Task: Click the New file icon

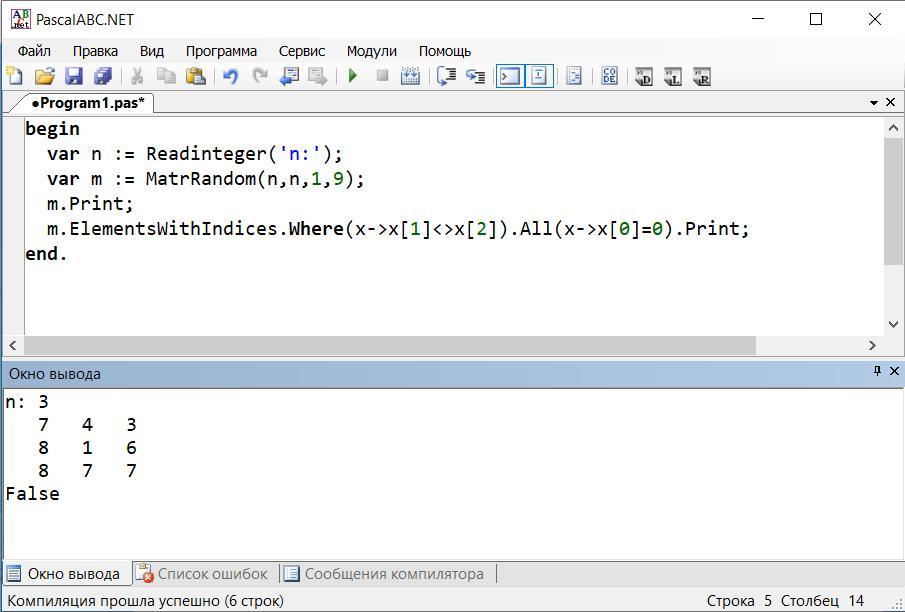Action: (14, 76)
